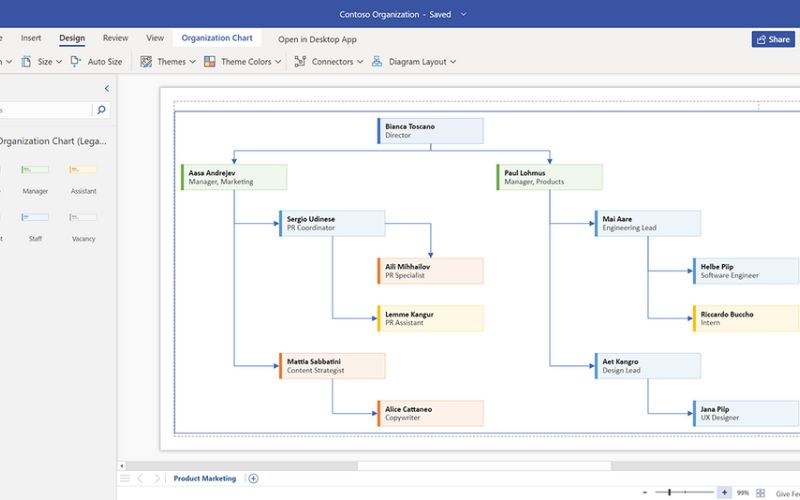Select the Jana Piip UX Designer box
This screenshot has width=800, height=500.
[746, 413]
